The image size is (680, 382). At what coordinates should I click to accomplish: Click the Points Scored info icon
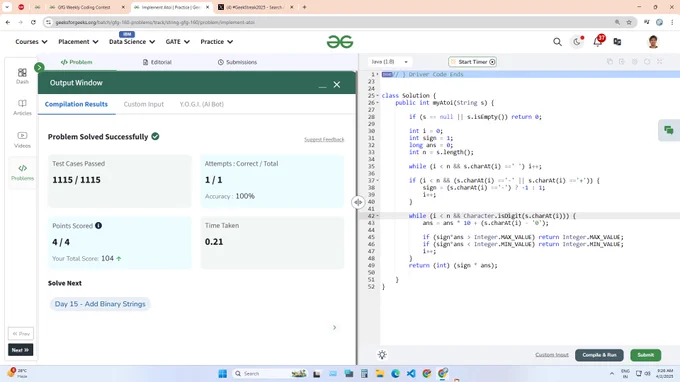click(98, 225)
